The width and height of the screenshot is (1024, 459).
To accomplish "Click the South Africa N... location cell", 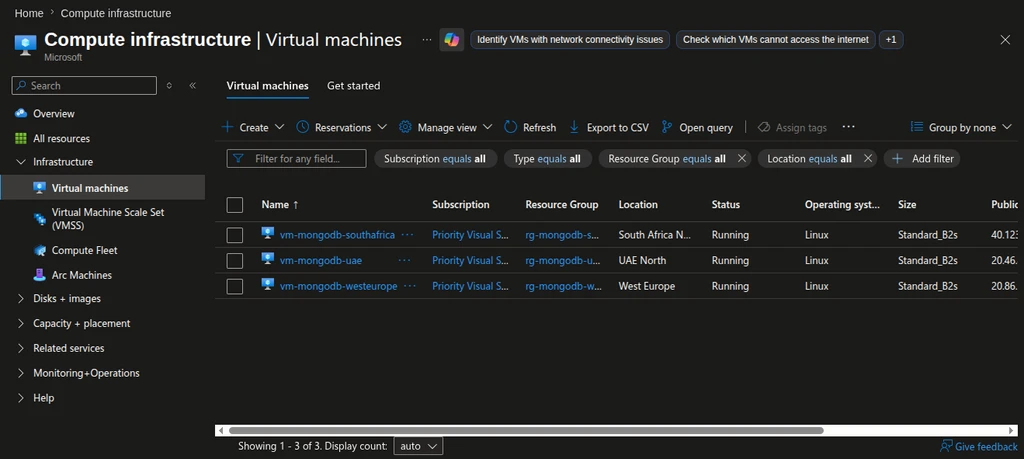I will pos(655,235).
